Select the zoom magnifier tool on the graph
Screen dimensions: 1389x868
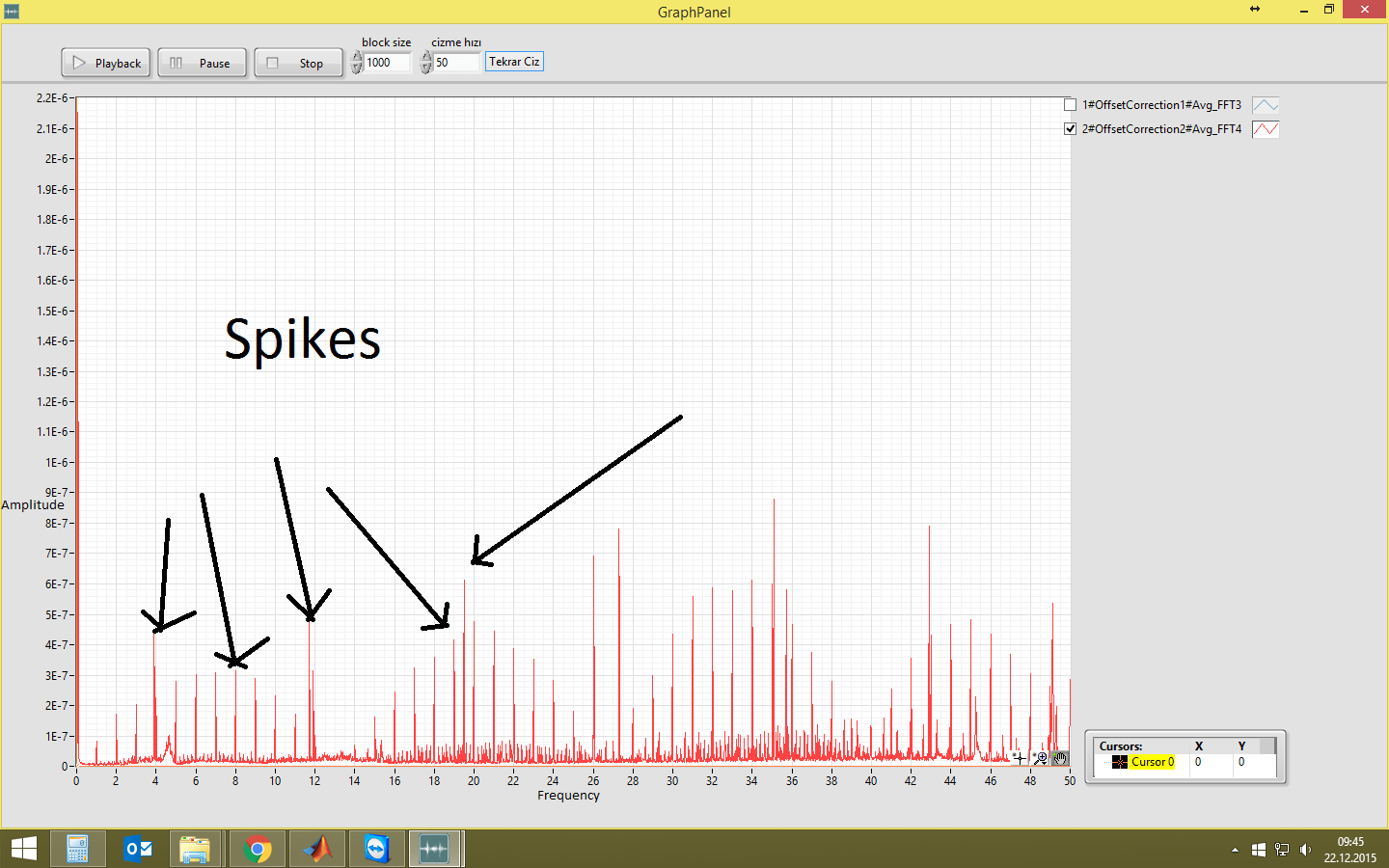click(x=1040, y=757)
